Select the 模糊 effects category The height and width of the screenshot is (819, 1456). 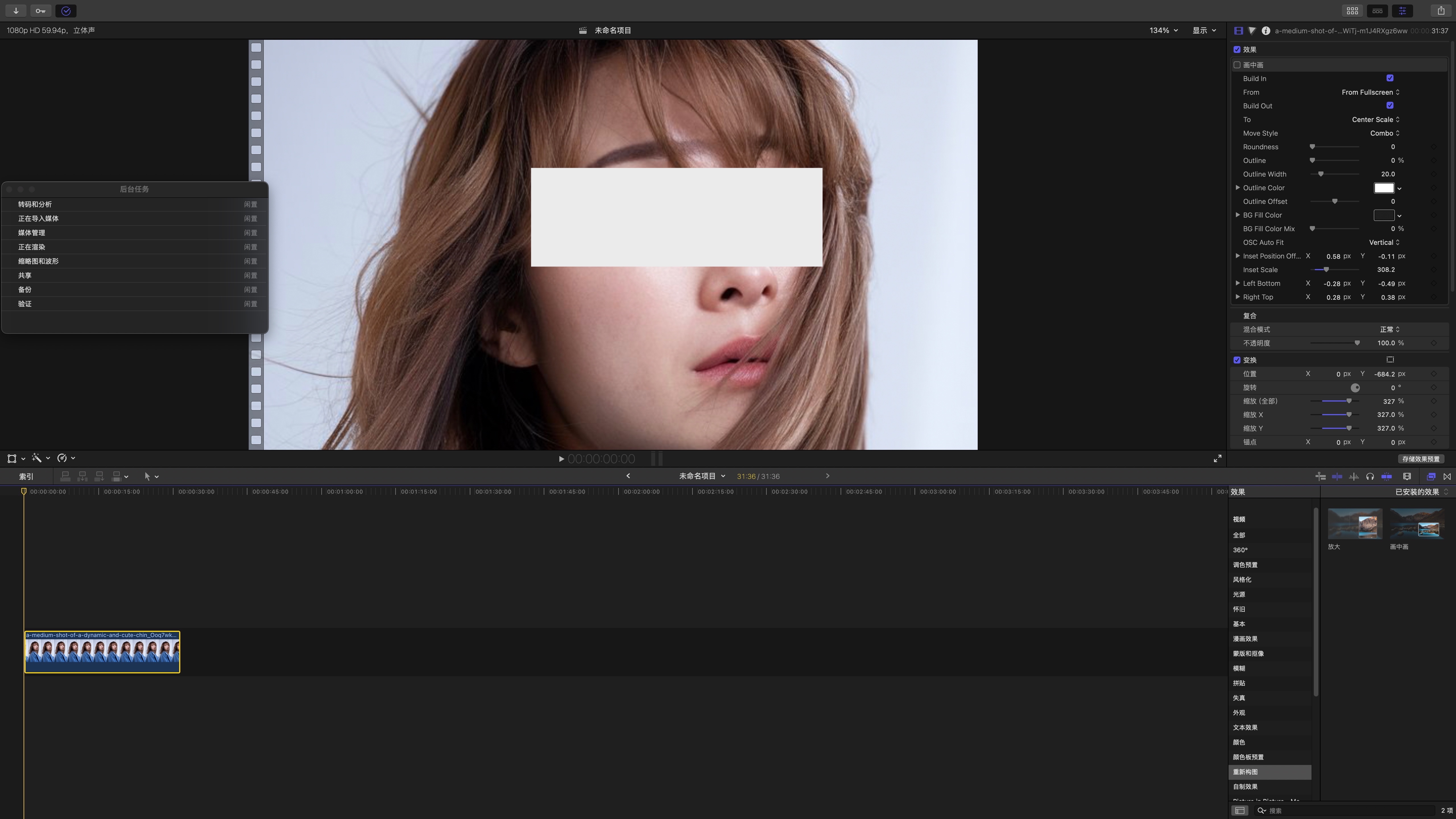[1239, 668]
